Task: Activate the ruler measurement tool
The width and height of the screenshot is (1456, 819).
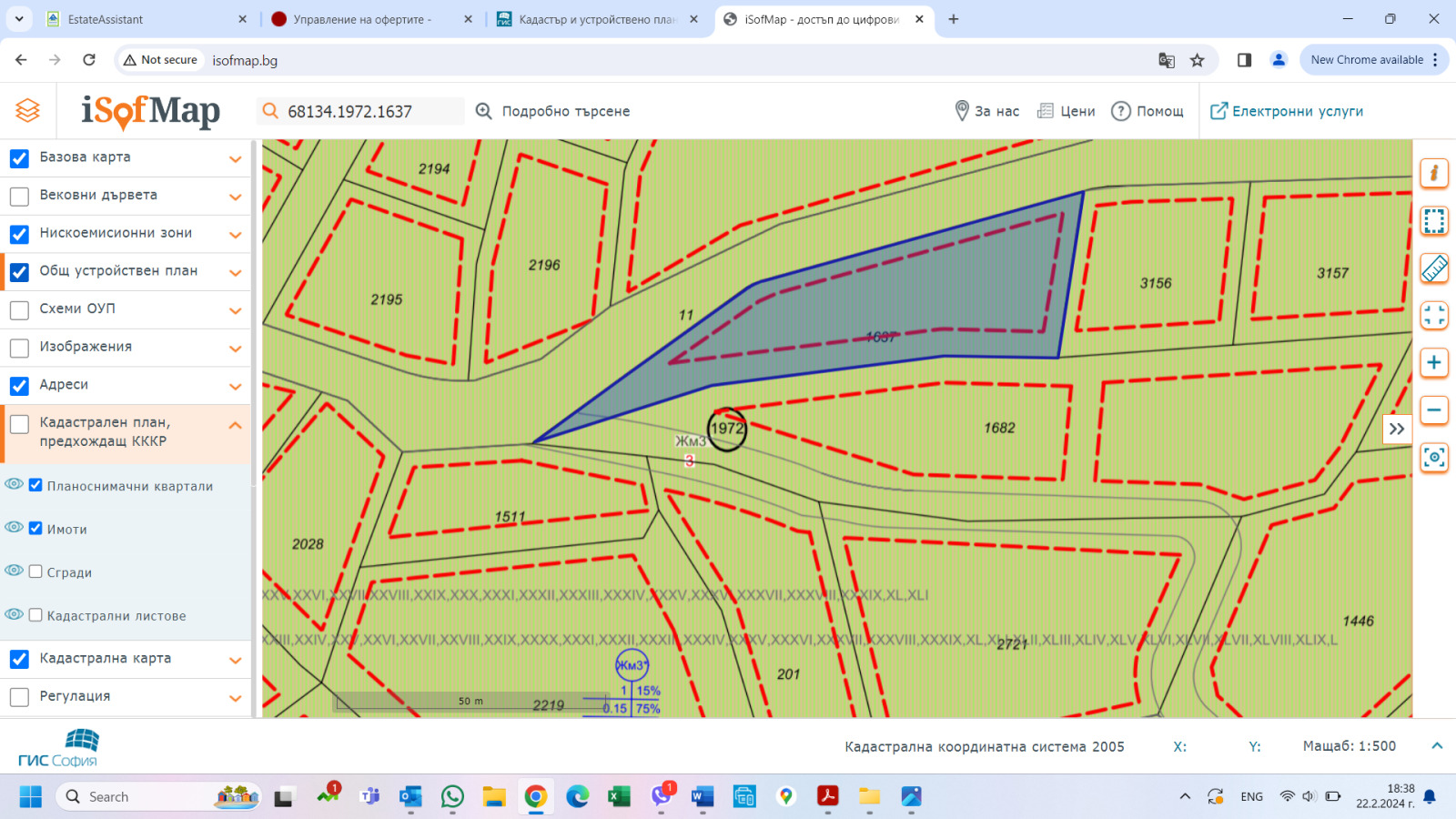Action: 1434,268
